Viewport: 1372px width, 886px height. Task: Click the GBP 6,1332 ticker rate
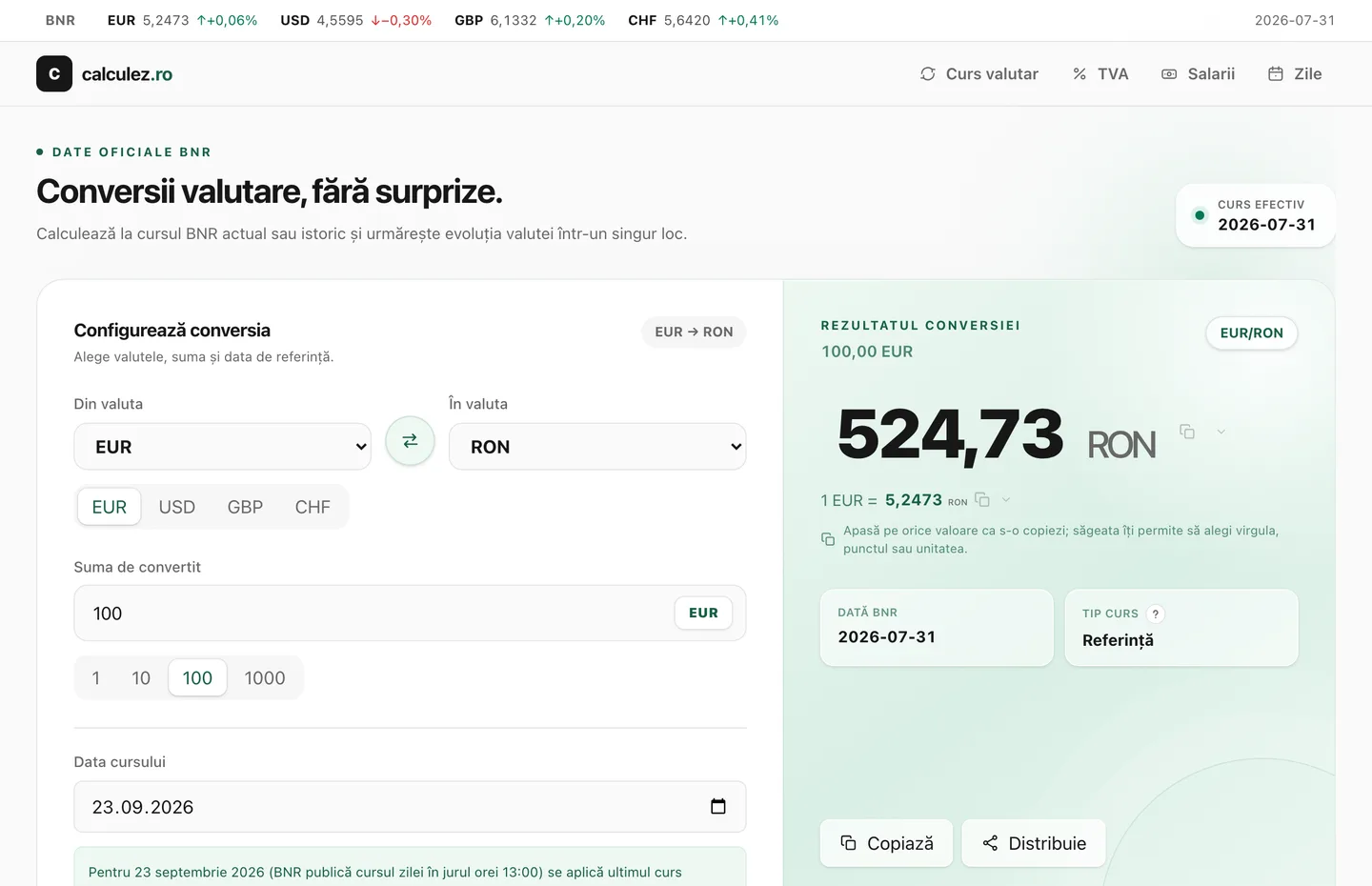tap(530, 20)
